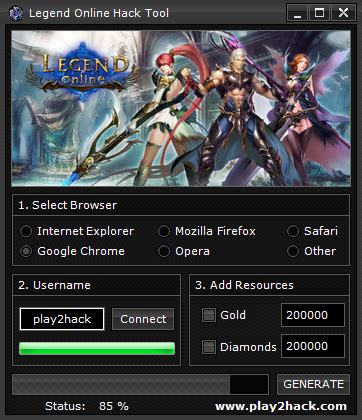Click the '1. Select Browser' heading
The height and width of the screenshot is (420, 362).
(x=68, y=205)
